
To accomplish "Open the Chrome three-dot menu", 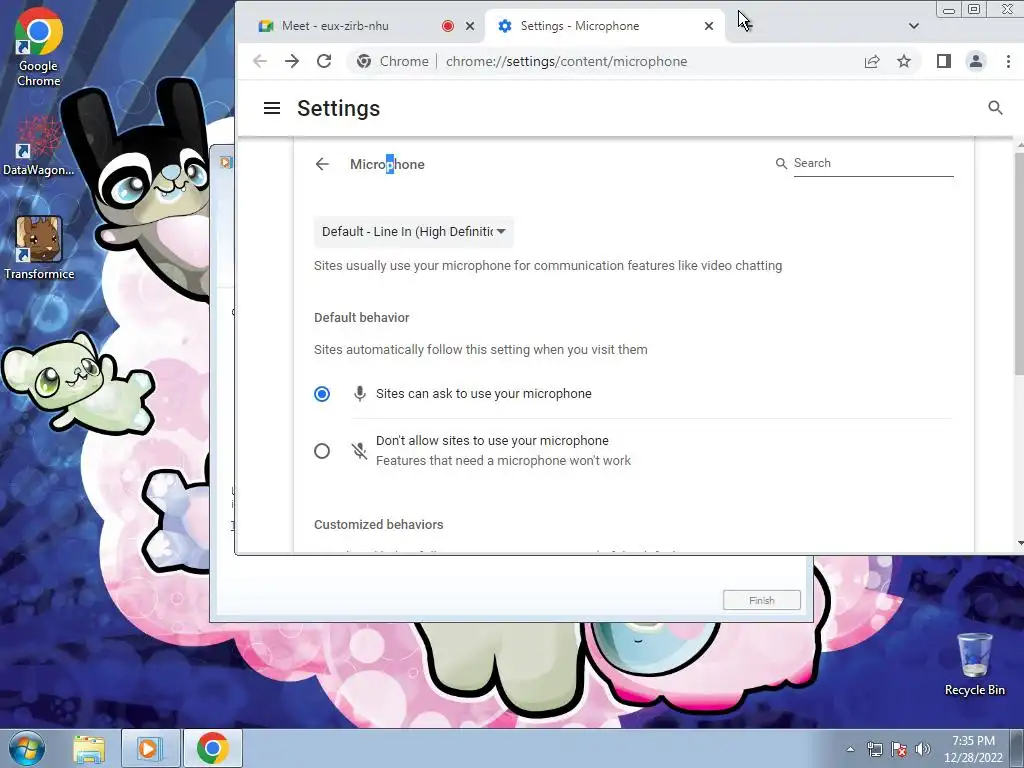I will point(1008,61).
